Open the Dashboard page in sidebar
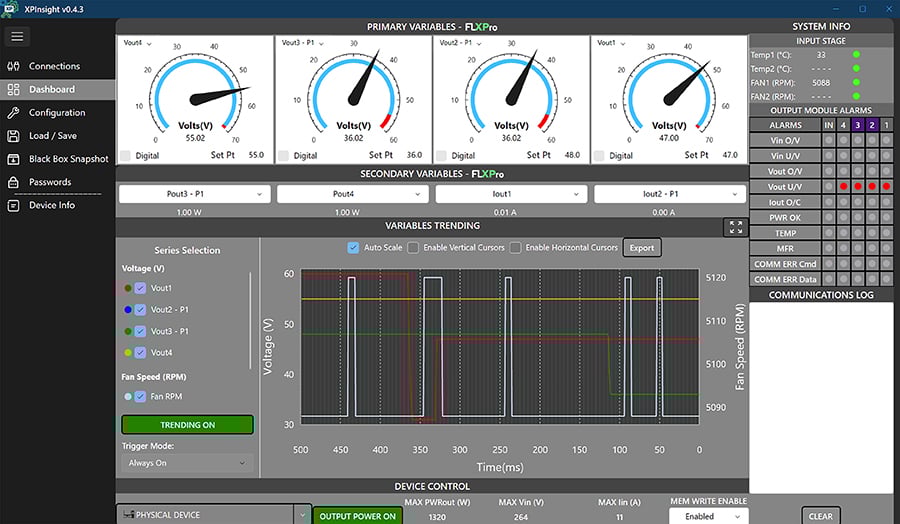The image size is (900, 524). 51,89
